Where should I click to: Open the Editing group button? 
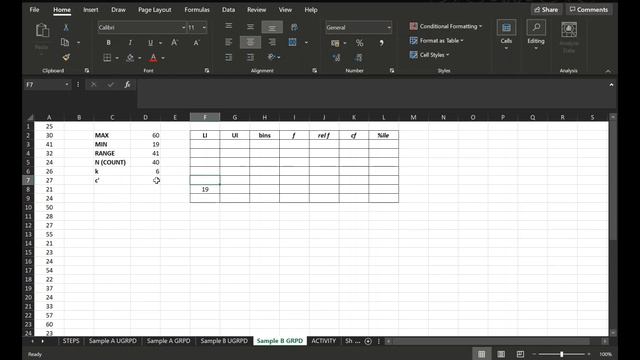pos(536,35)
